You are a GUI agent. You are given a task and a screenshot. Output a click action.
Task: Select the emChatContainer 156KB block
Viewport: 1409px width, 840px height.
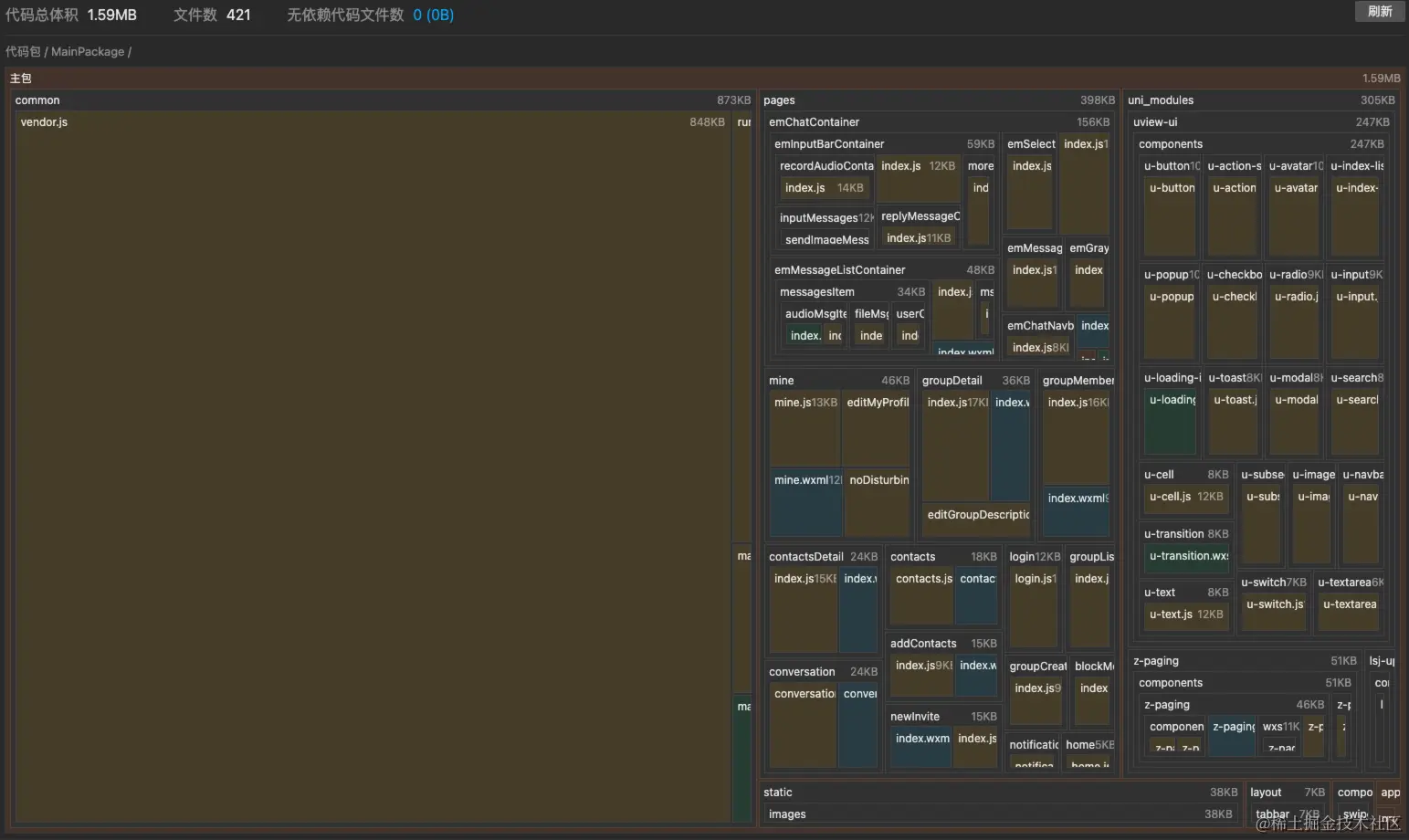939,122
